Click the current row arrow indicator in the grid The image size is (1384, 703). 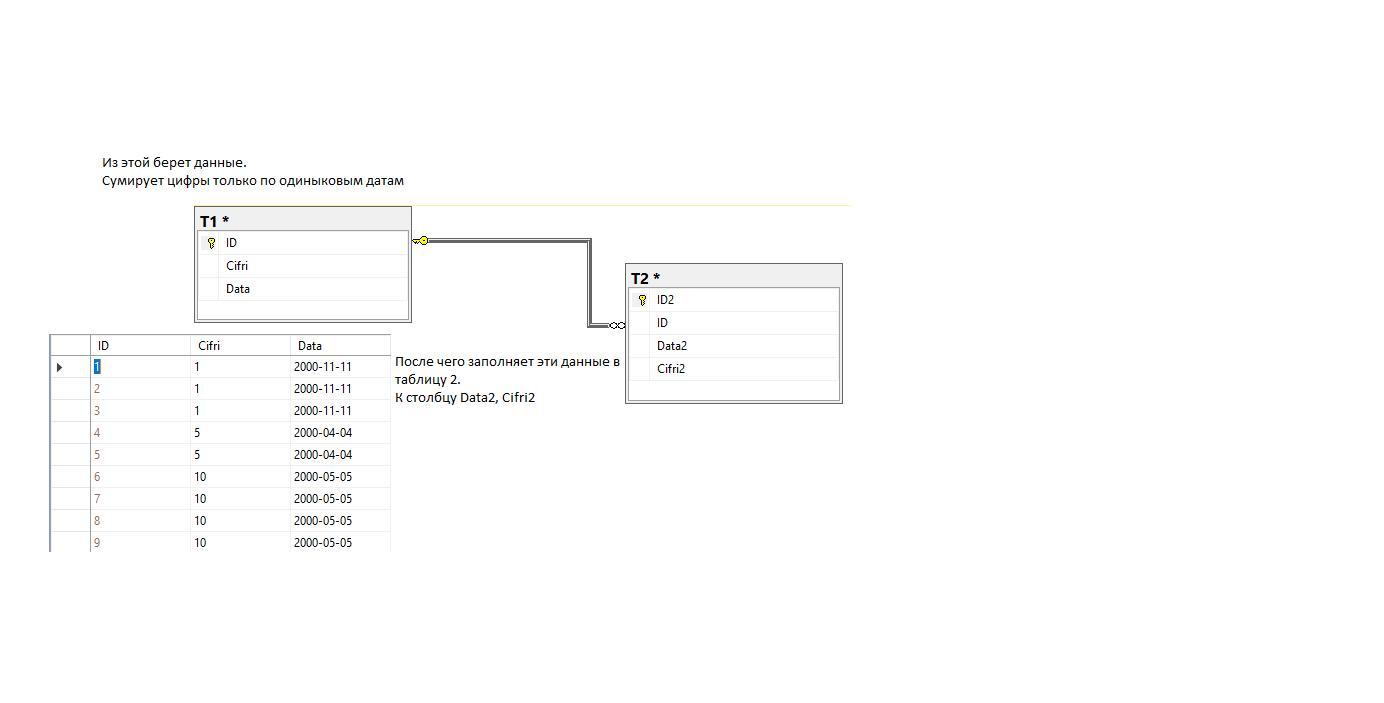point(60,367)
